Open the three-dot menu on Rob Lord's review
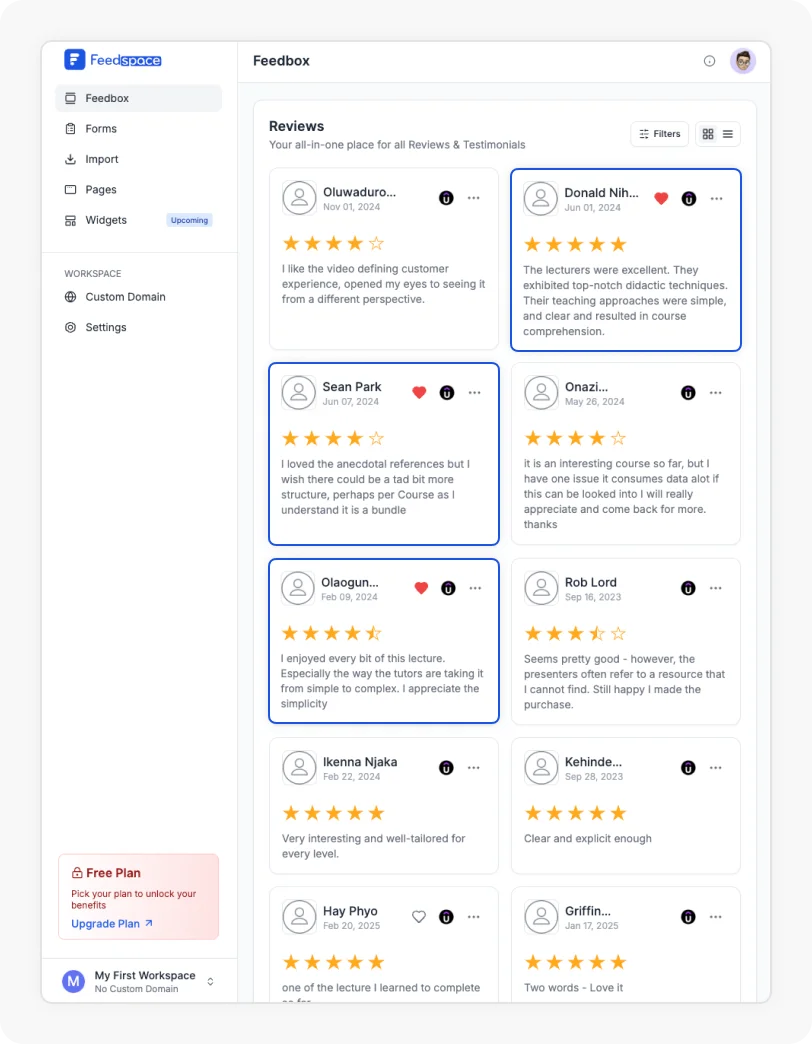Image resolution: width=812 pixels, height=1044 pixels. click(x=716, y=588)
